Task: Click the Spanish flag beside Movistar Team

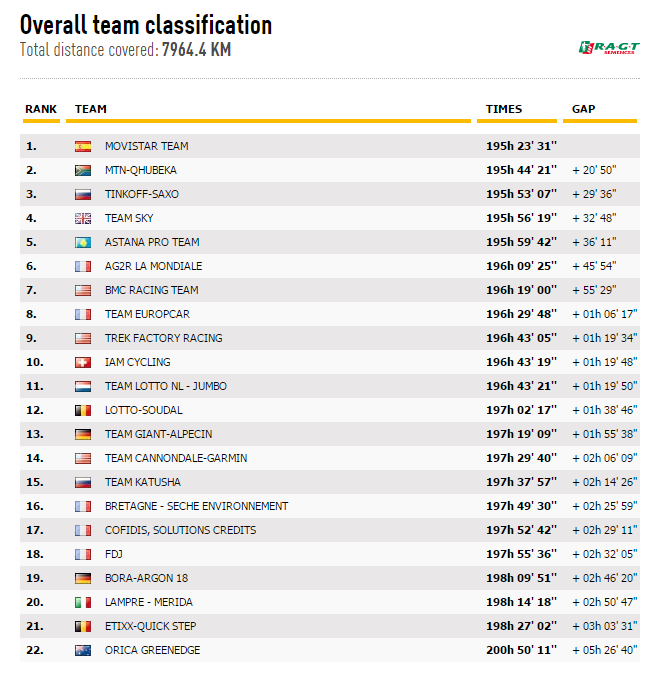Action: (83, 146)
